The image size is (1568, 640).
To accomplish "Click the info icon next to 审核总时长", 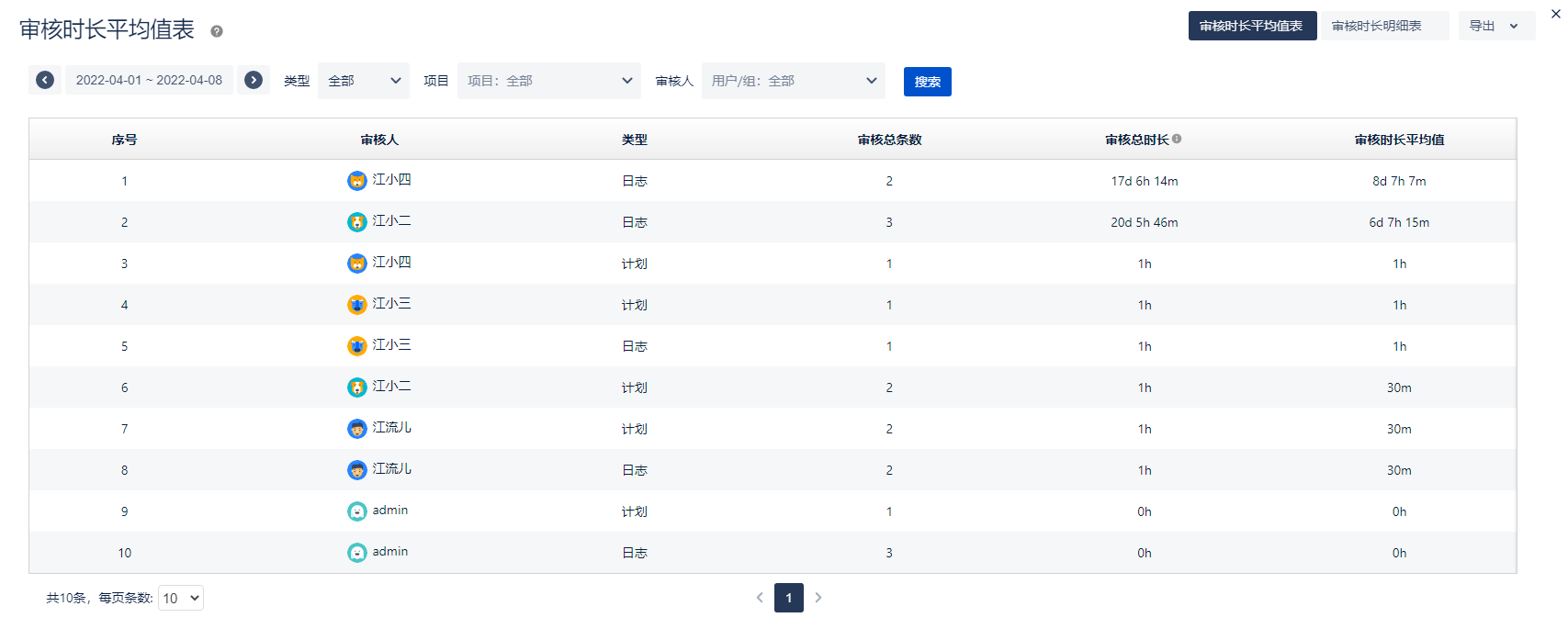I will pos(1177,139).
